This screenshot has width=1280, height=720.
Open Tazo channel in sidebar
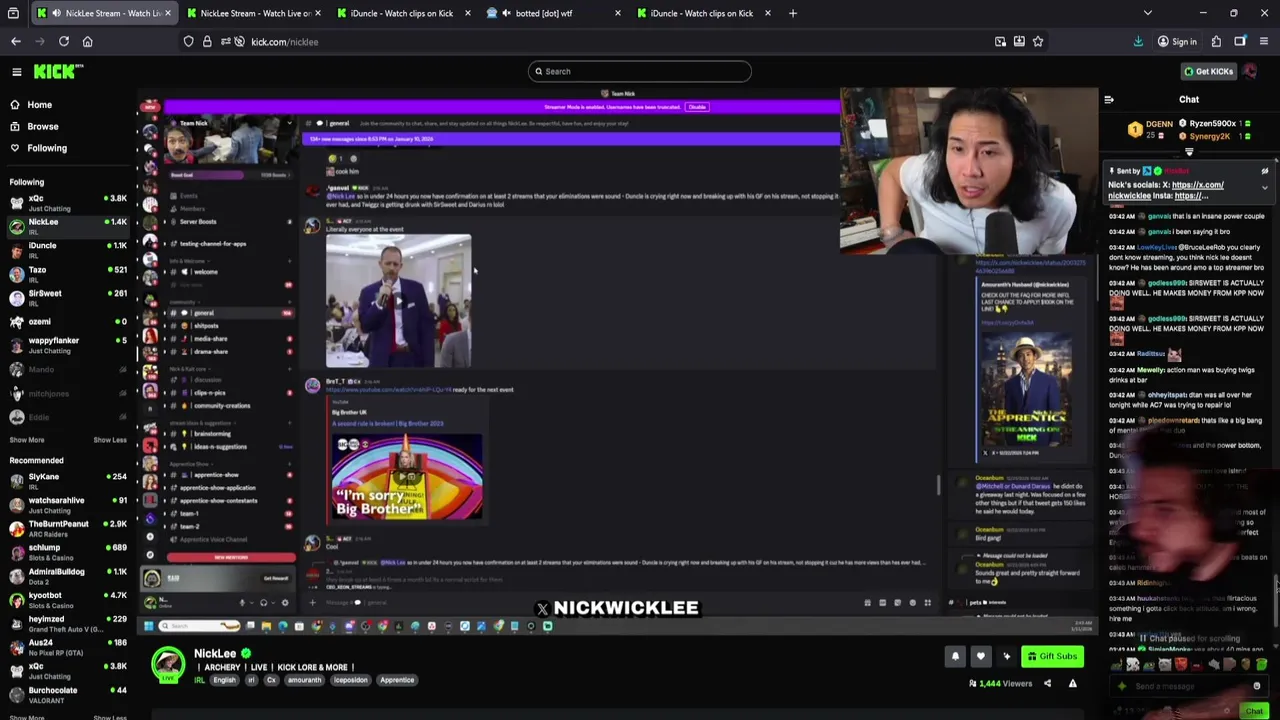pyautogui.click(x=68, y=274)
